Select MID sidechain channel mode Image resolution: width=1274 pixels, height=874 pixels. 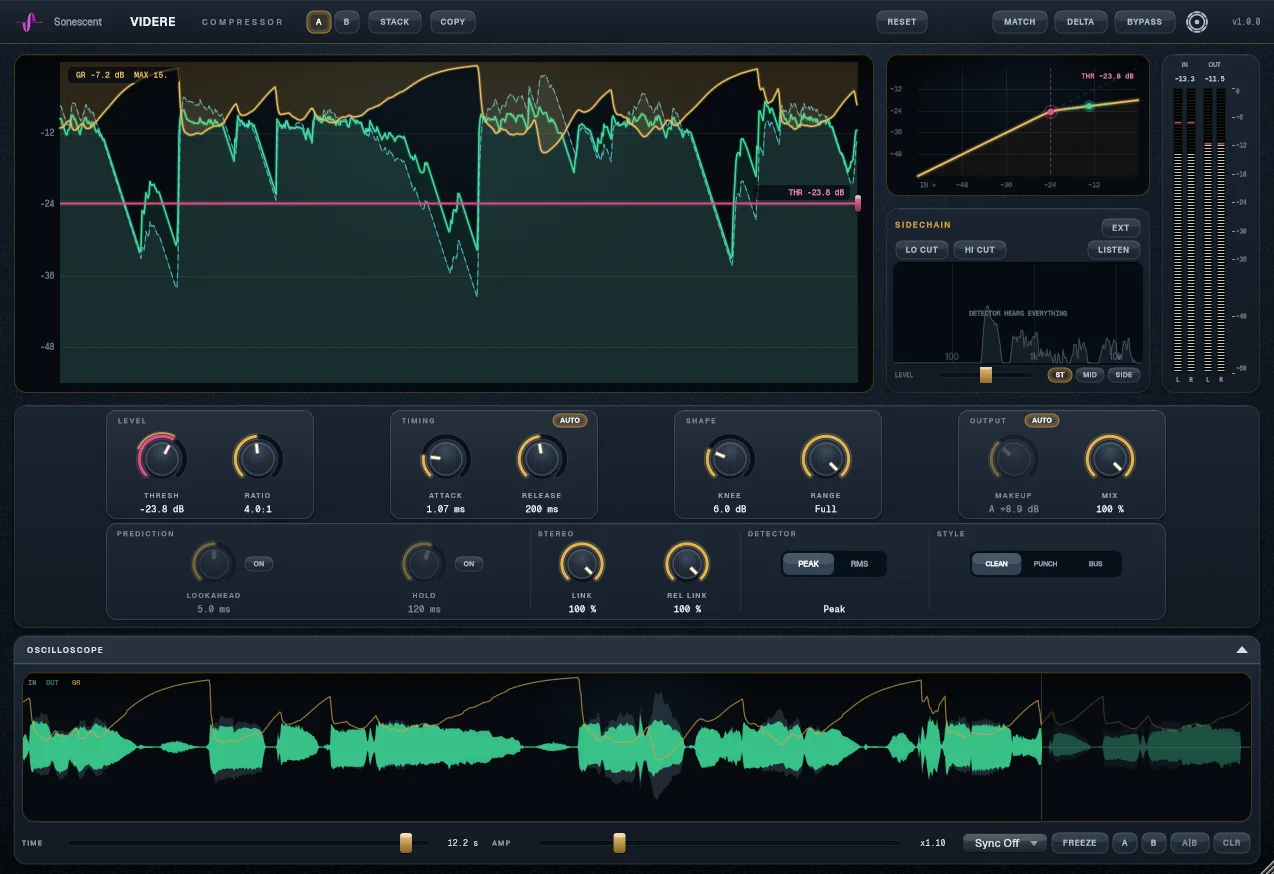coord(1089,375)
